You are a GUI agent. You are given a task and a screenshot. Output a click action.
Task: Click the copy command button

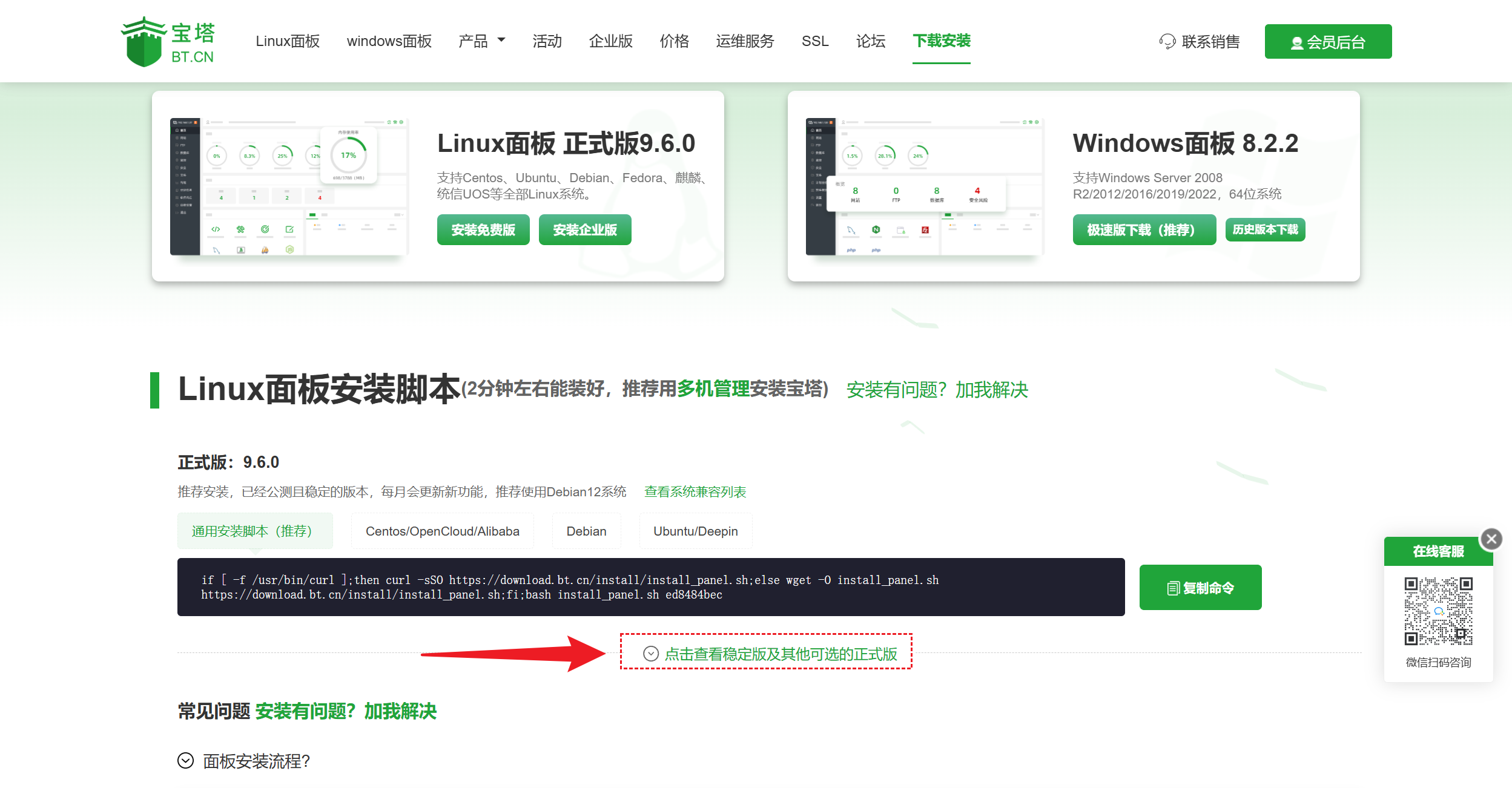click(1200, 588)
